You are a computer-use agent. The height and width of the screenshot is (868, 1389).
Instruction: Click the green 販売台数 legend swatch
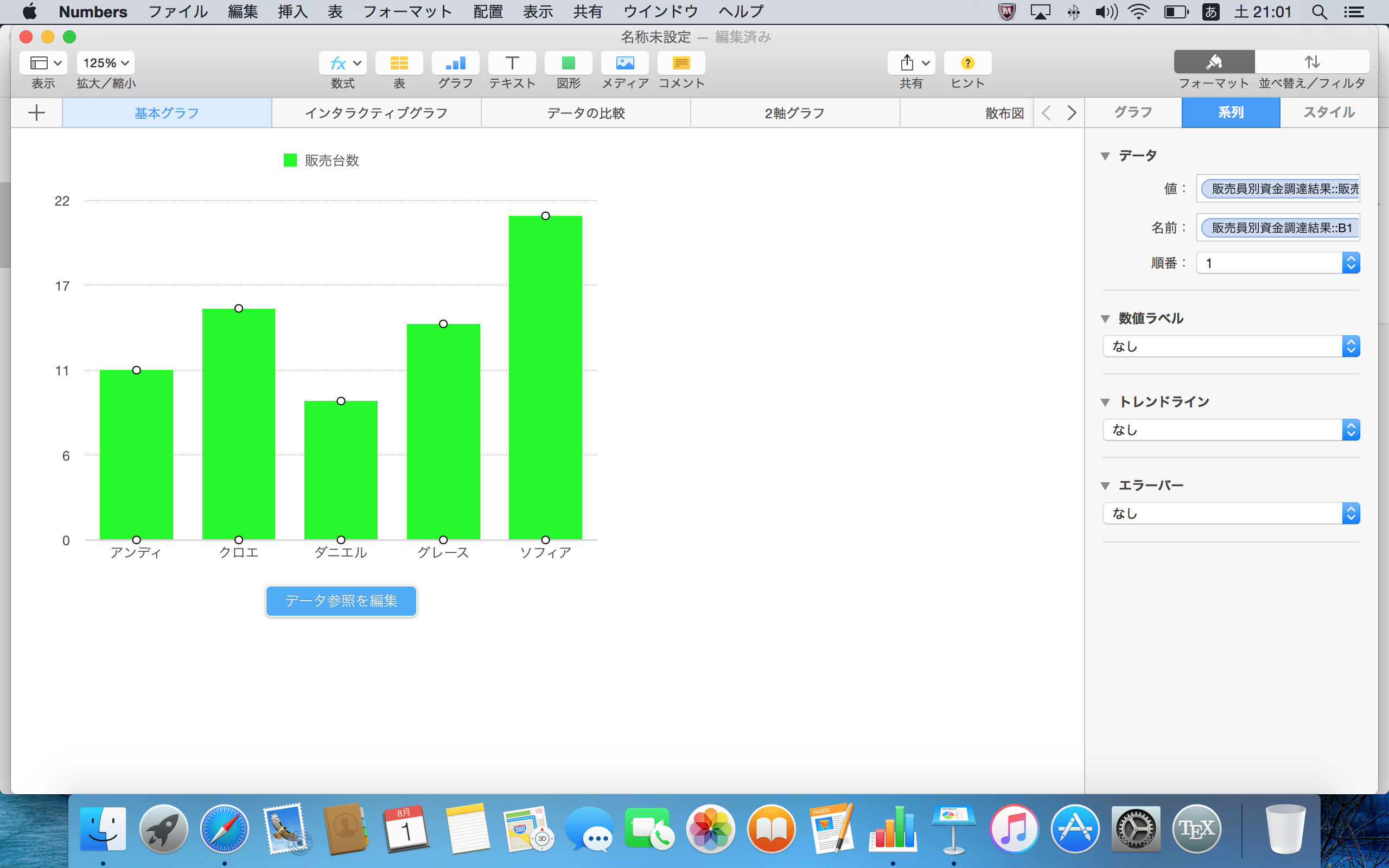pyautogui.click(x=290, y=160)
